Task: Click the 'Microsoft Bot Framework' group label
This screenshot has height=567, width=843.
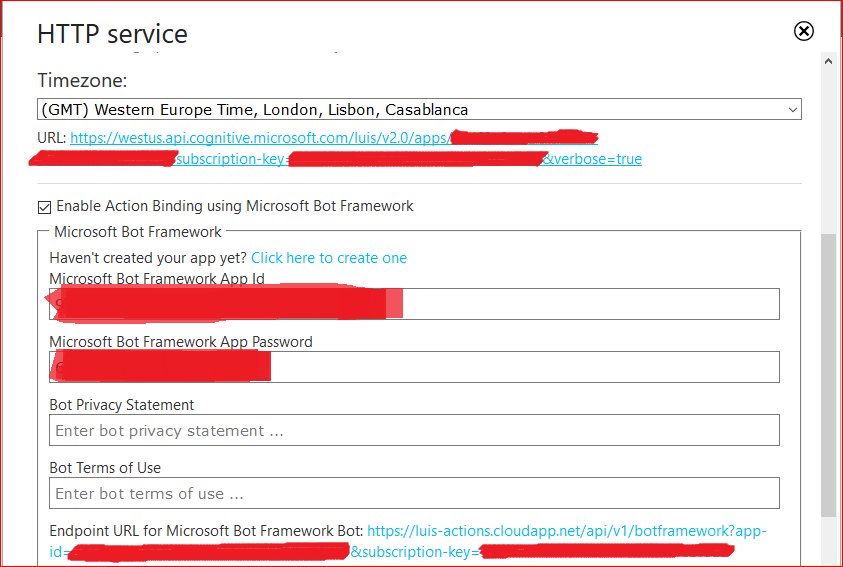Action: click(x=138, y=232)
